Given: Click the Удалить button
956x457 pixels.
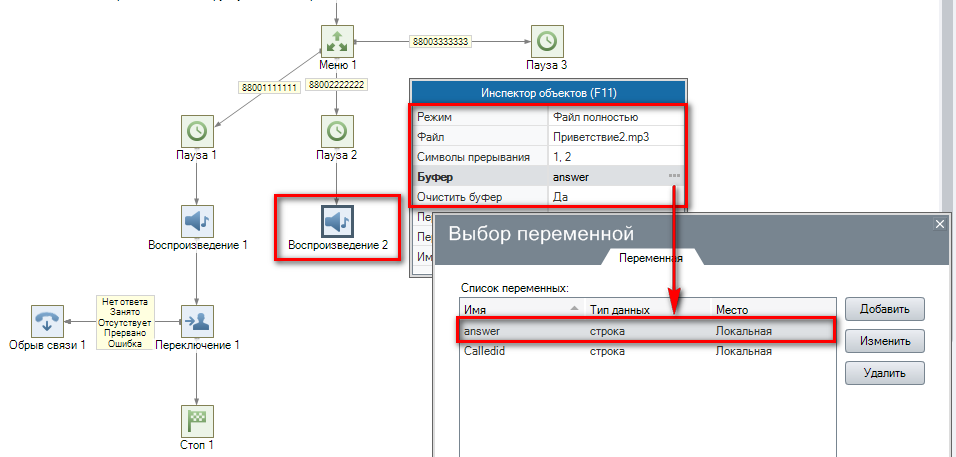Looking at the screenshot, I should (x=884, y=374).
